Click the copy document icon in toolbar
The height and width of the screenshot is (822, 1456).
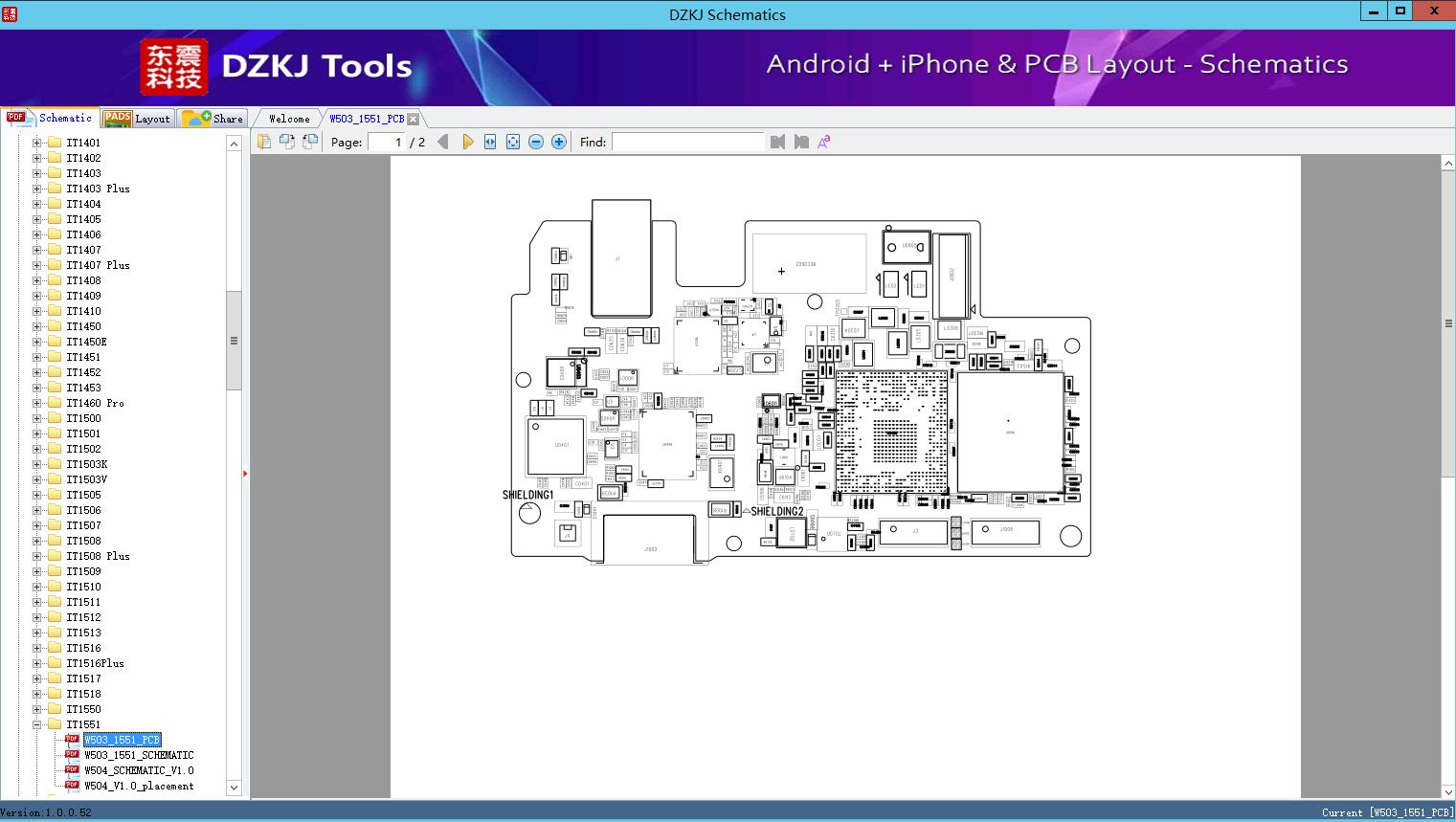(x=263, y=142)
